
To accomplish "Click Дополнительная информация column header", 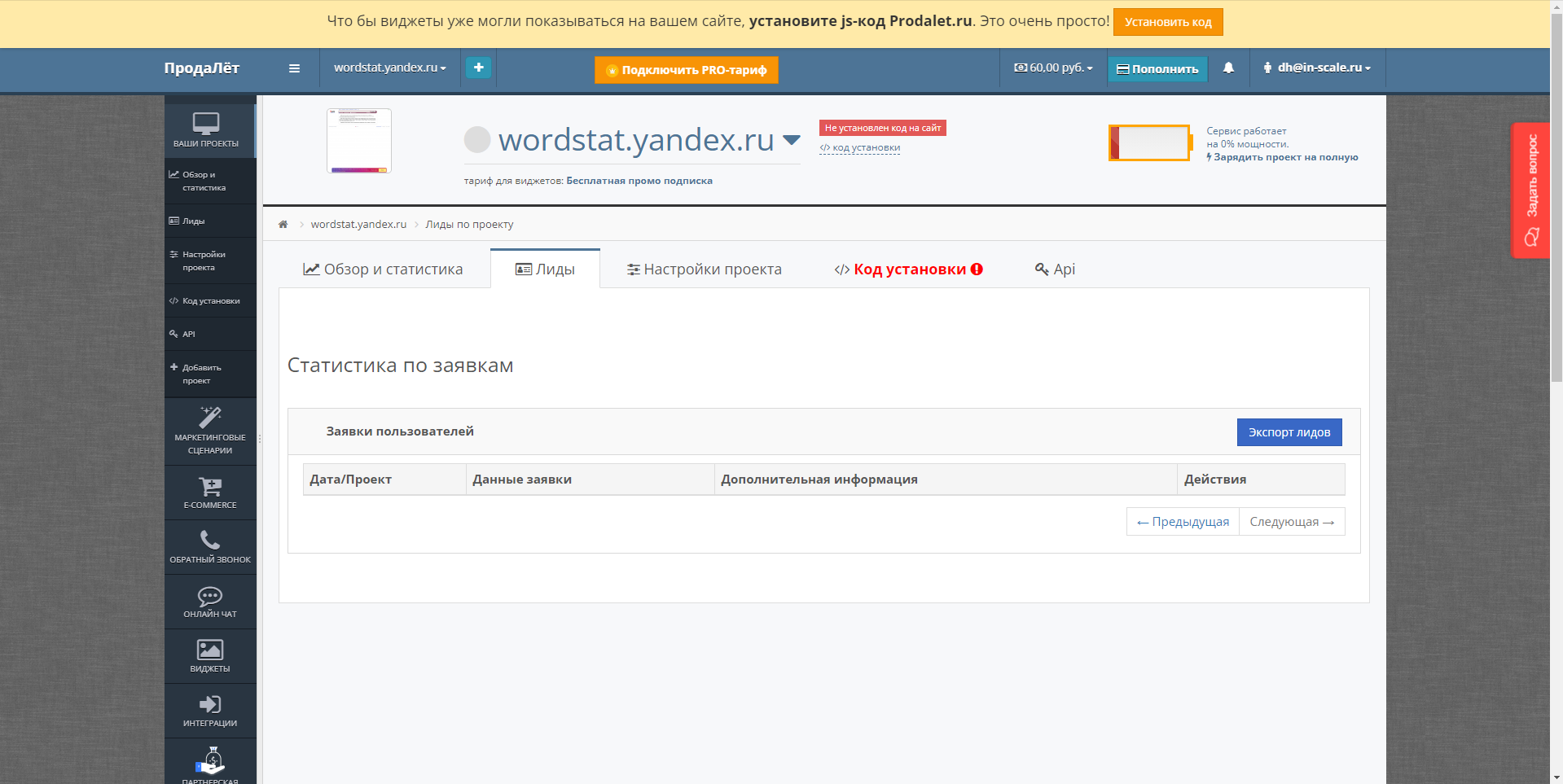I will pos(946,480).
